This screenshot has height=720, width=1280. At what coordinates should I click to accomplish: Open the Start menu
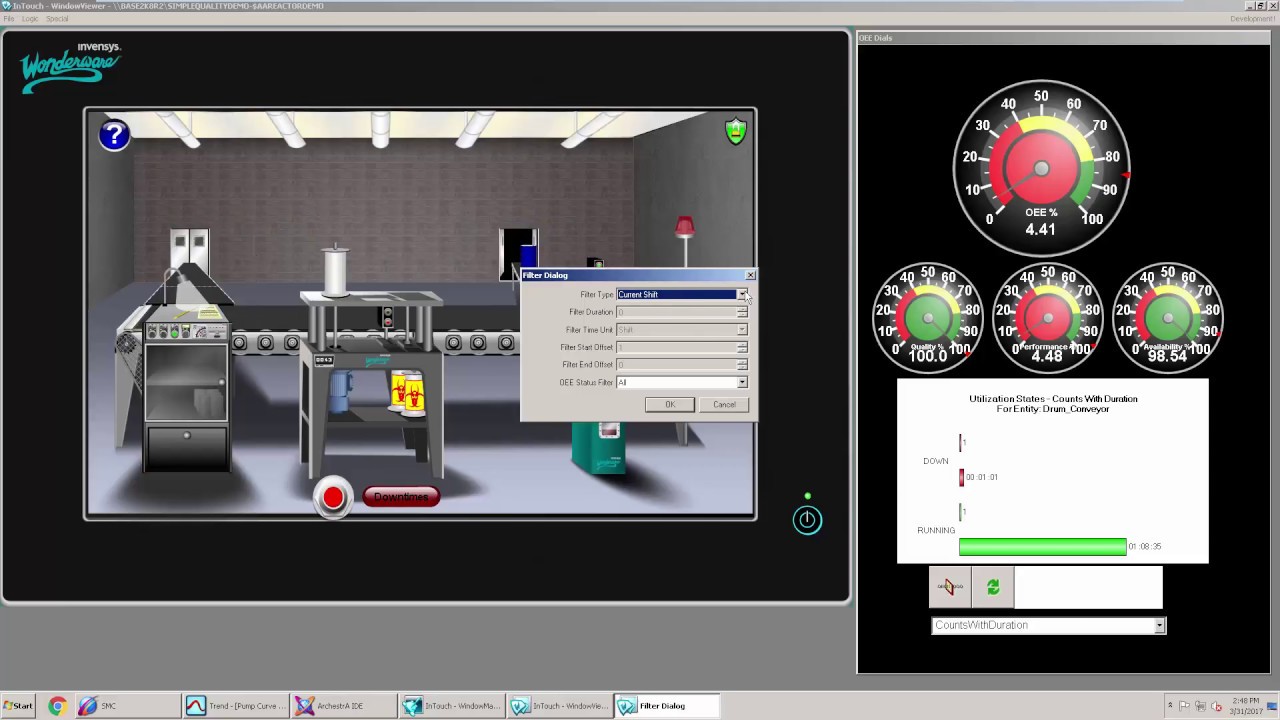point(18,706)
